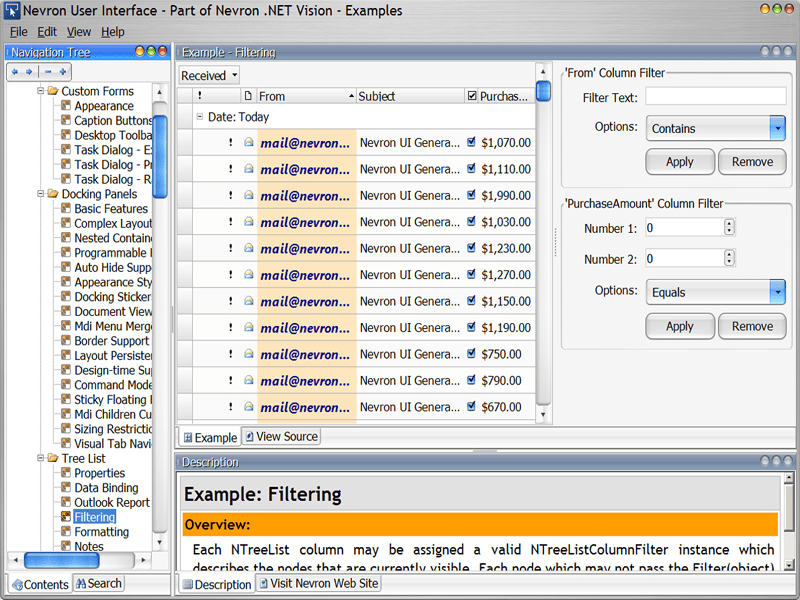Open the Contains options dropdown

click(x=778, y=128)
